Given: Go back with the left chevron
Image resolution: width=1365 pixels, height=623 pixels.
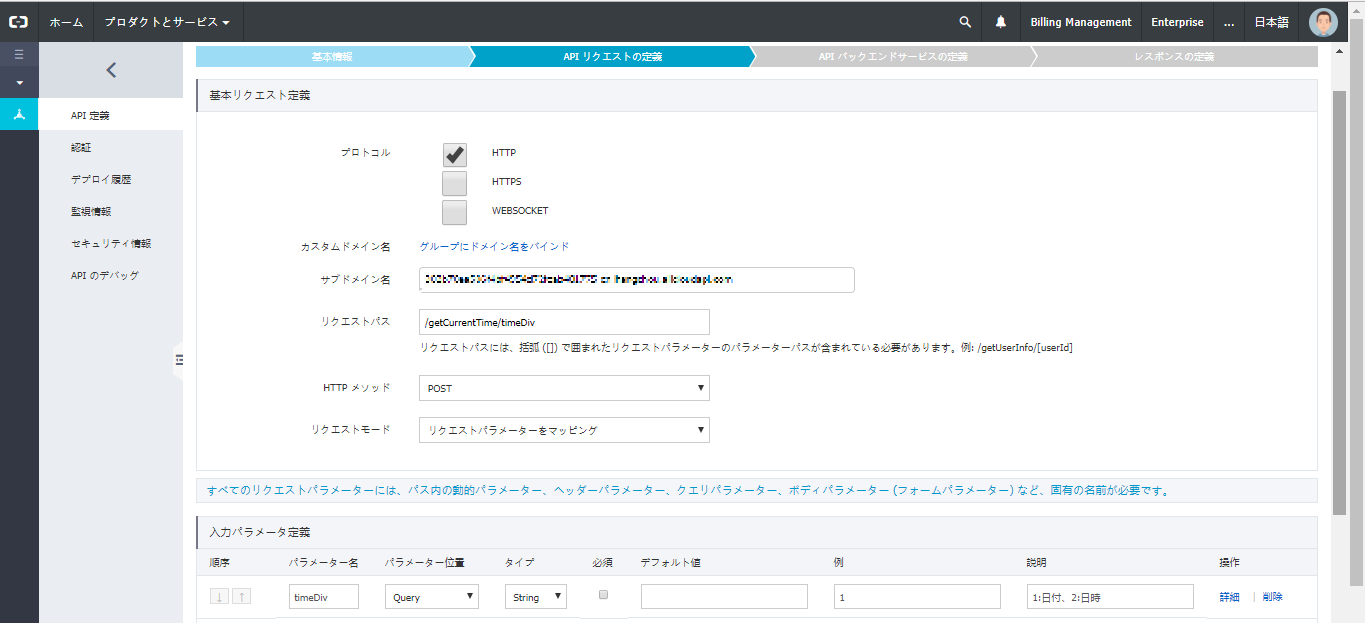Looking at the screenshot, I should 111,70.
